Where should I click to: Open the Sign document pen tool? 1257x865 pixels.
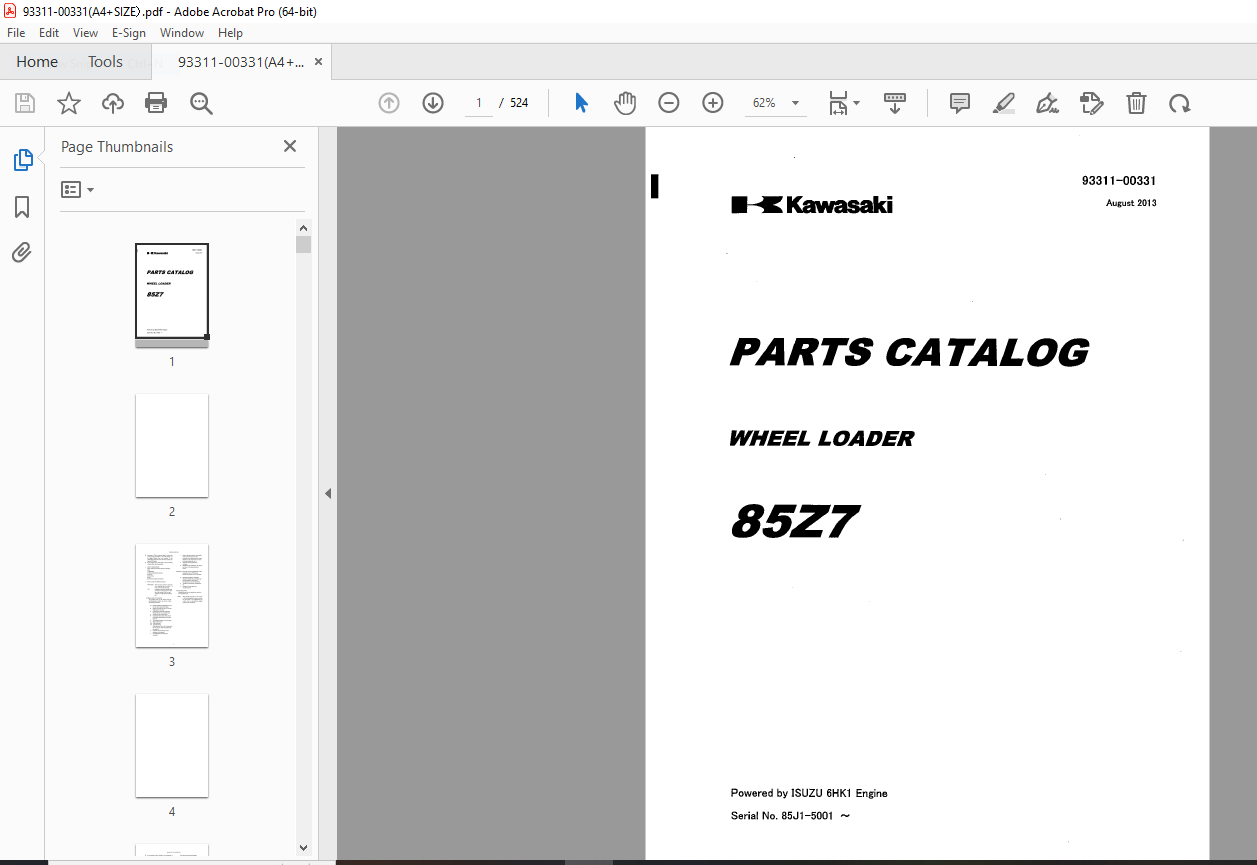1047,103
